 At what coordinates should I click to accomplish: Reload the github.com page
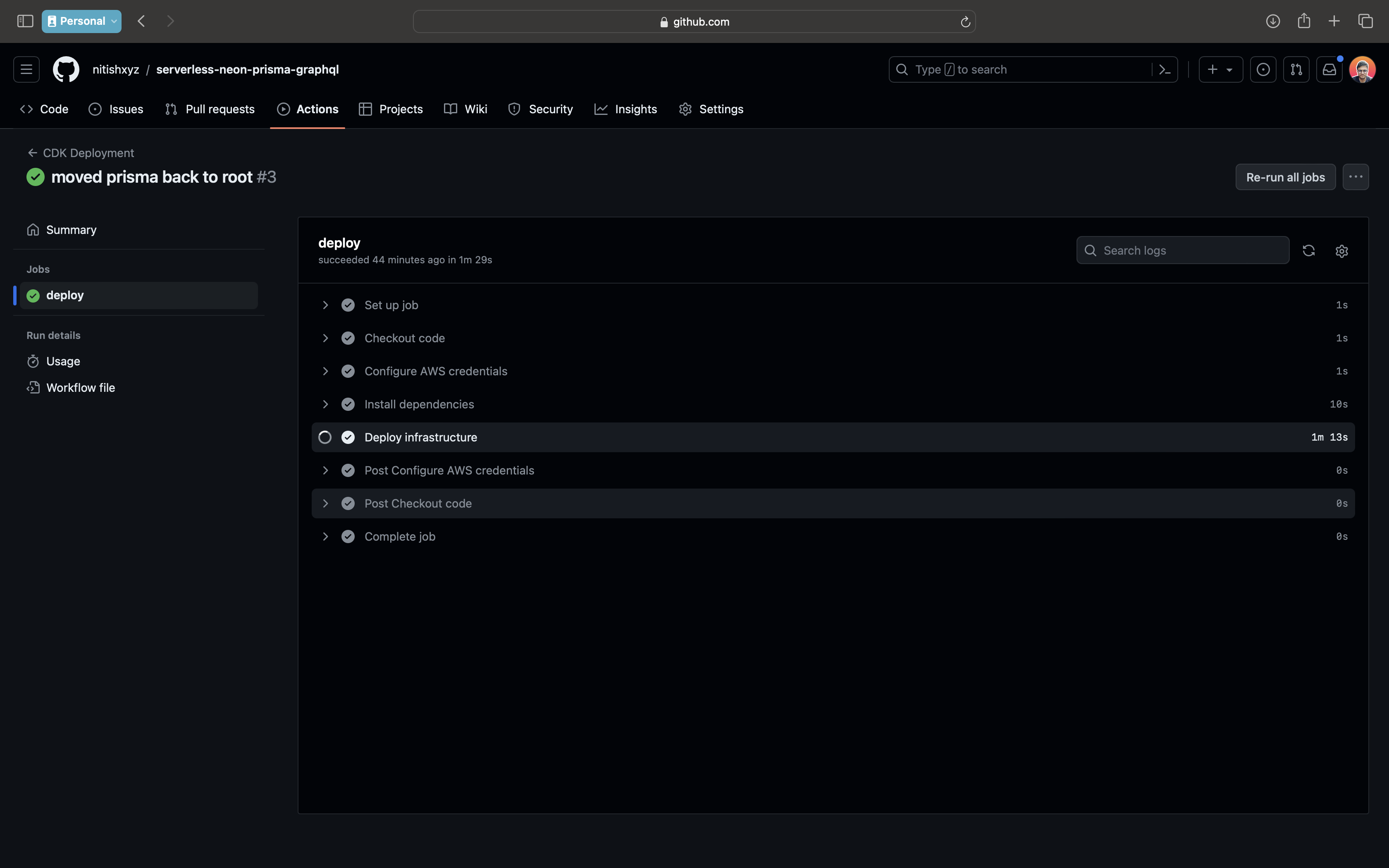965,22
